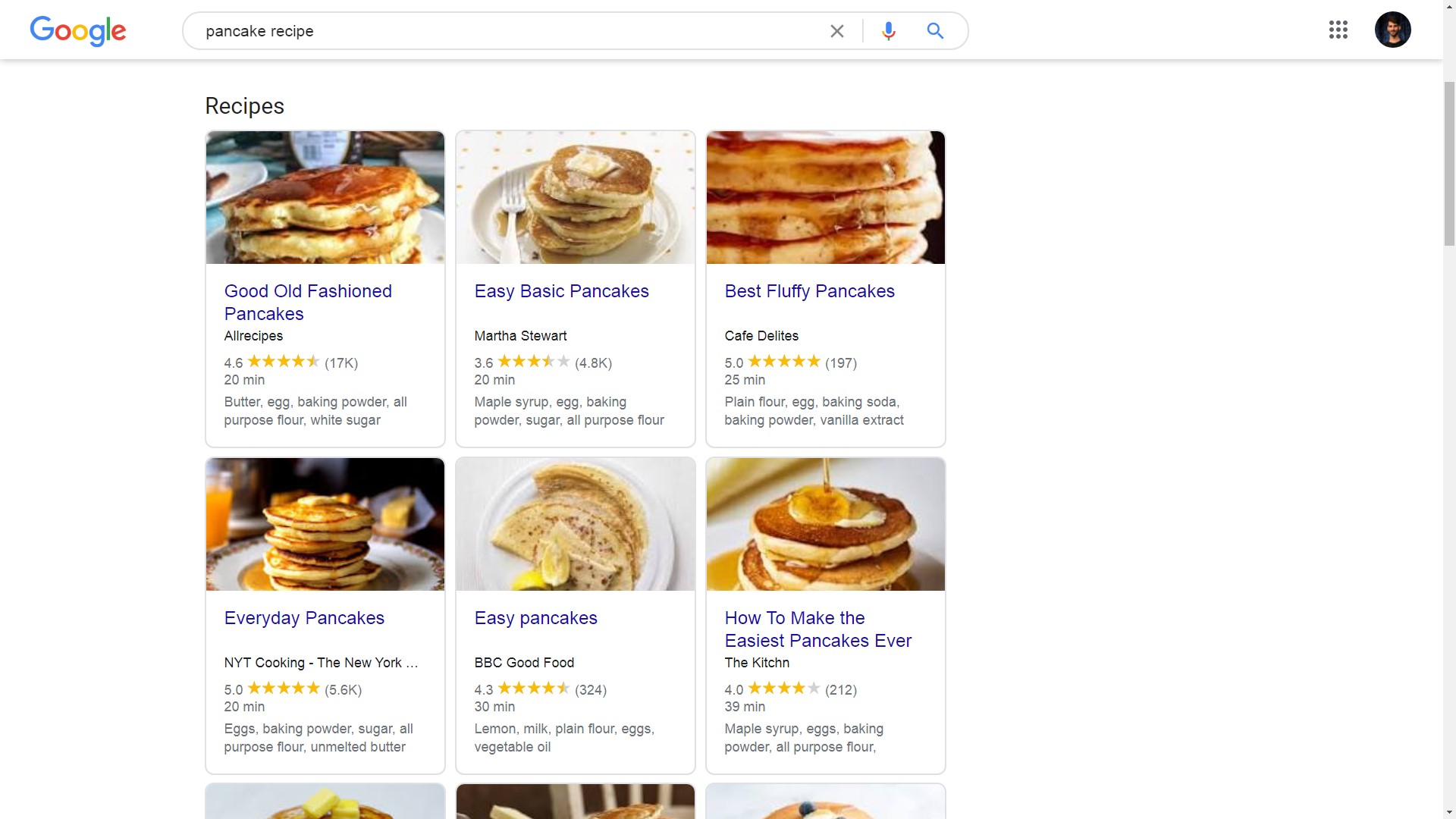Image resolution: width=1456 pixels, height=819 pixels.
Task: Open Everyday Pancakes from NYT Cooking
Action: (x=304, y=618)
